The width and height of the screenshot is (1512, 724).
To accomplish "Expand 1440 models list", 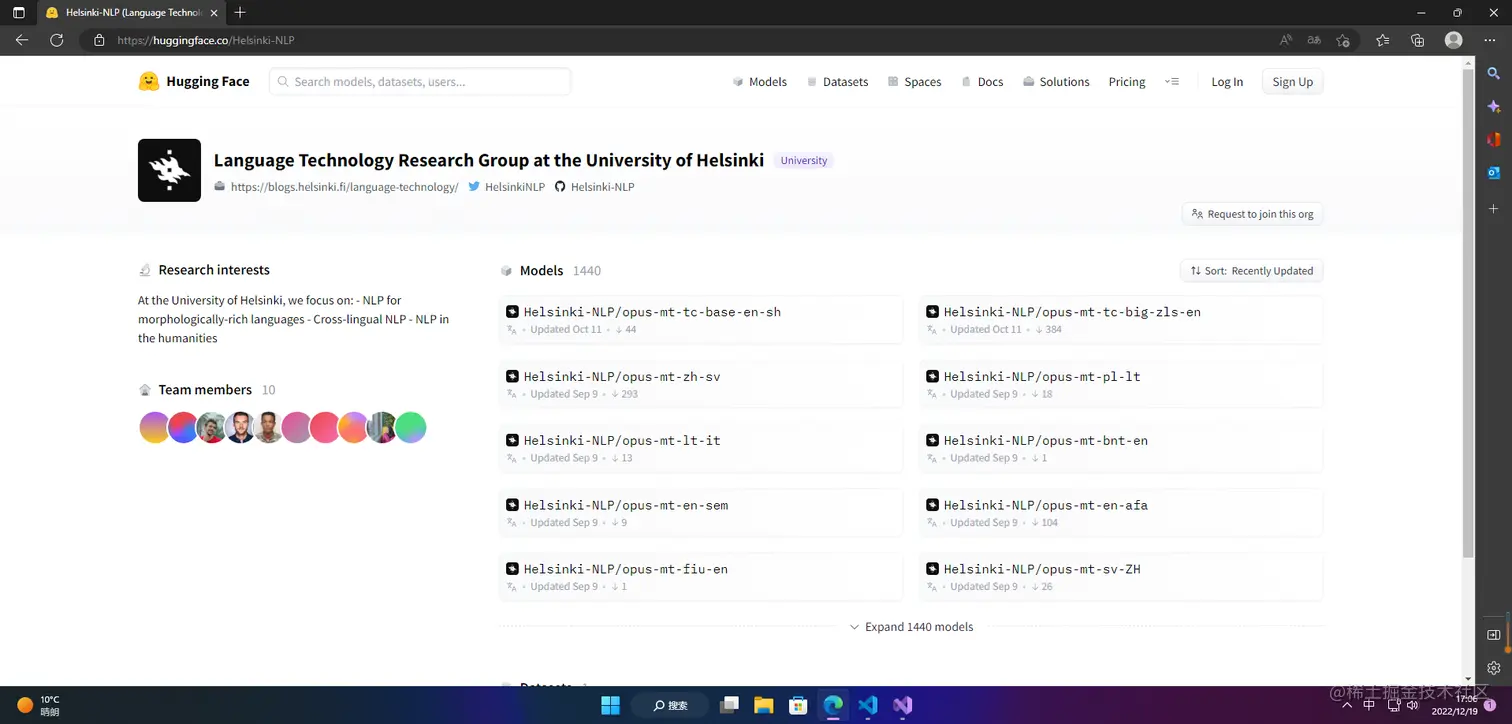I will pos(911,627).
